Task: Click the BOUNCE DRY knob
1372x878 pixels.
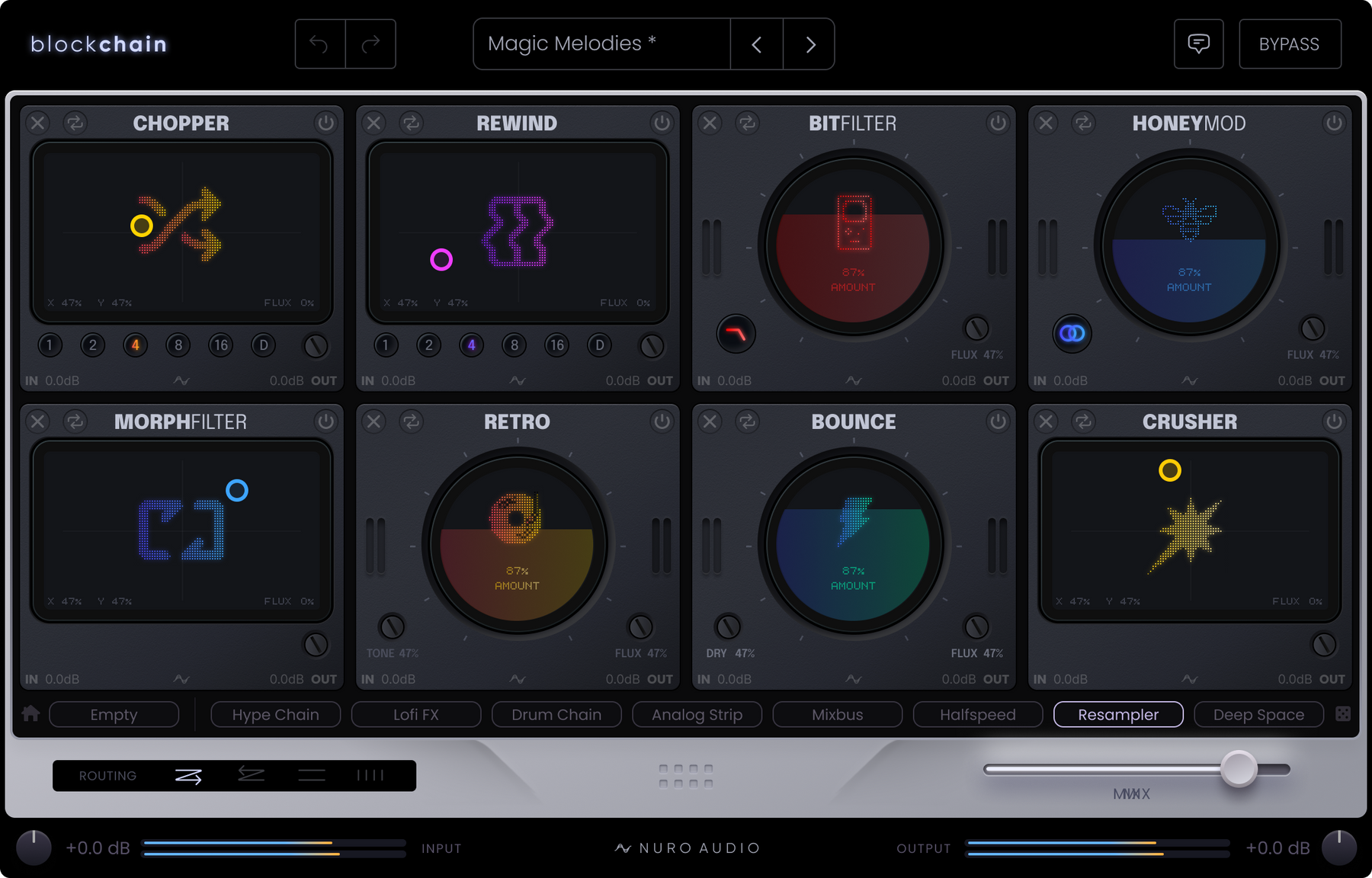Action: [728, 626]
